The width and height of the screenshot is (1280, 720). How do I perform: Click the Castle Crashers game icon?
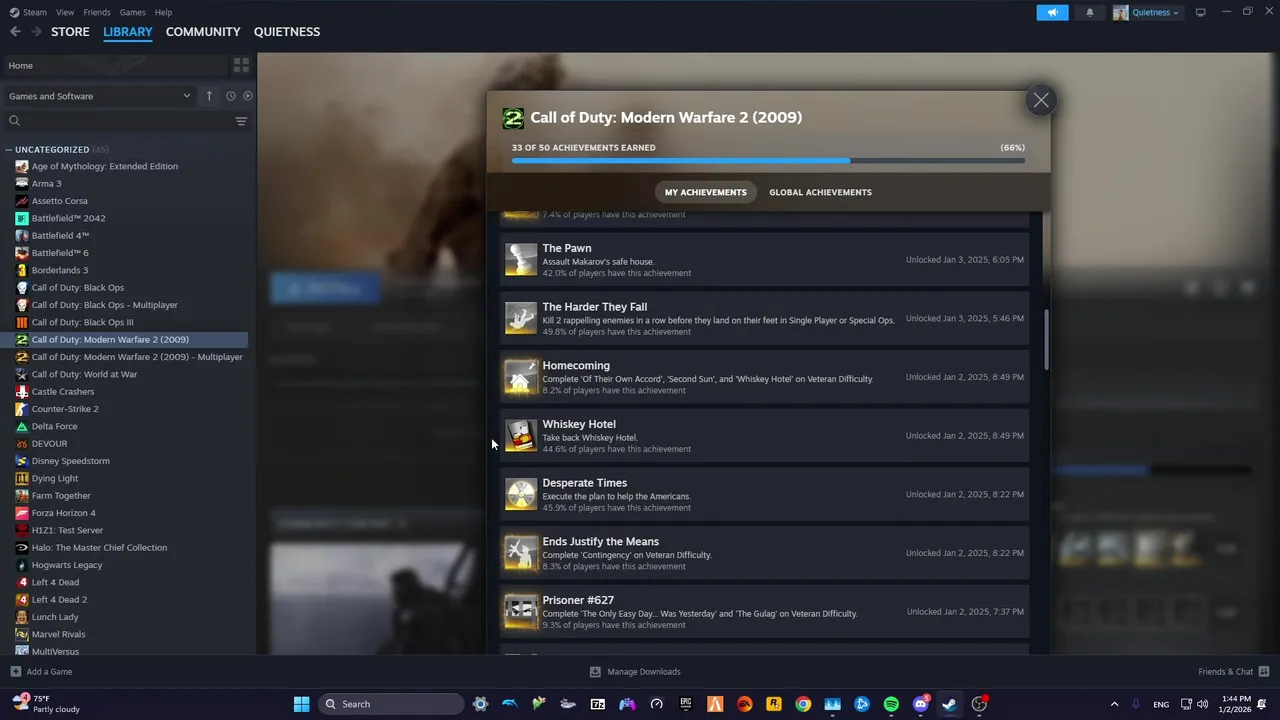point(22,391)
